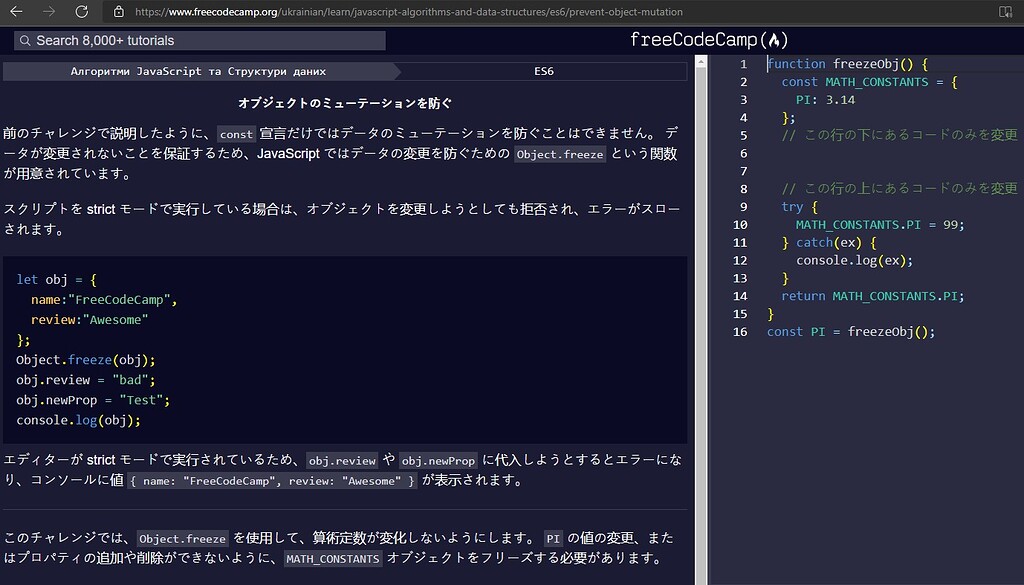Click the browser forward arrow
Viewport: 1024px width, 585px height.
click(49, 11)
